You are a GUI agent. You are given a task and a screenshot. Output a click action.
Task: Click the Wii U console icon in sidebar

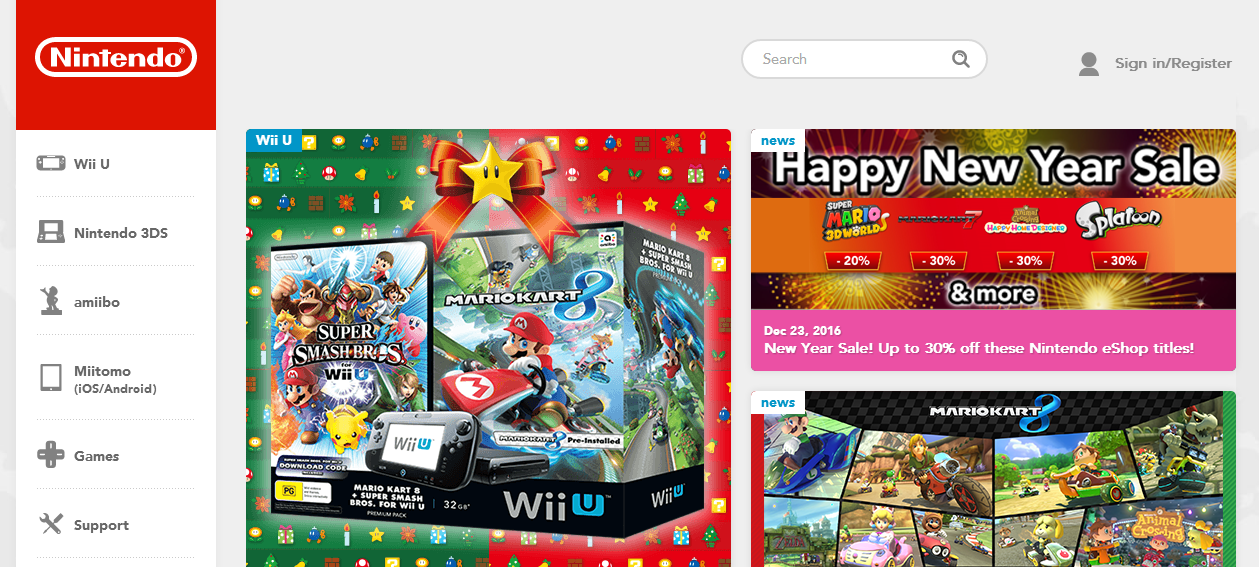[x=51, y=163]
